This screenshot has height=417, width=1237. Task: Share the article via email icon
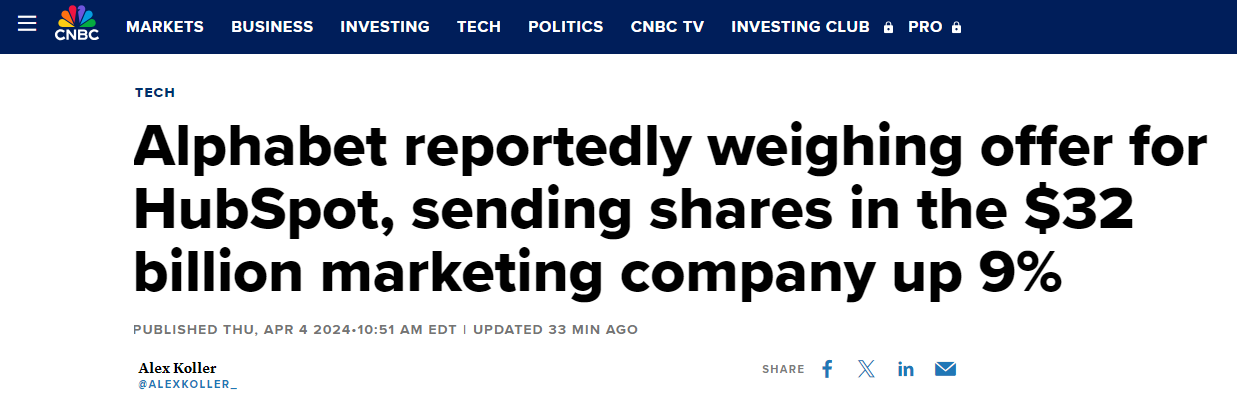[945, 369]
